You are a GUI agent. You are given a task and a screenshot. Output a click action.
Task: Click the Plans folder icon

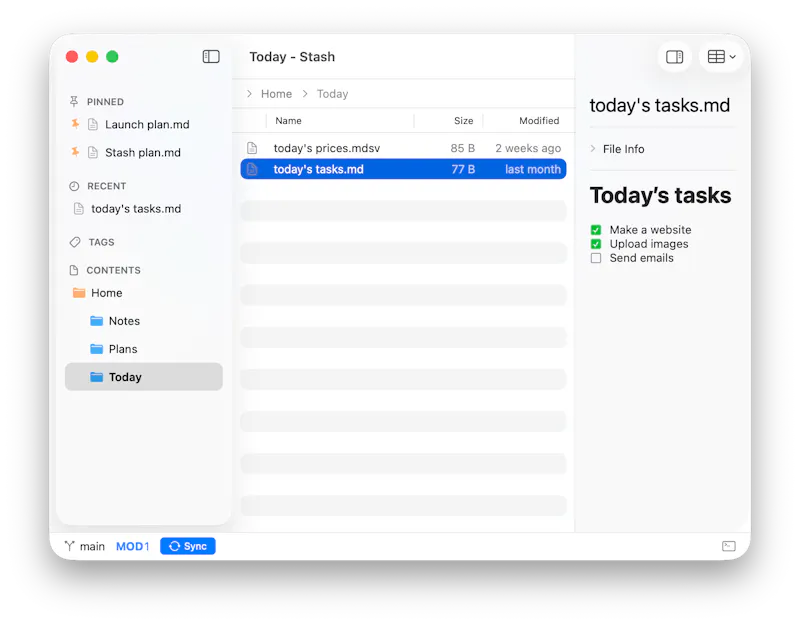coord(96,348)
